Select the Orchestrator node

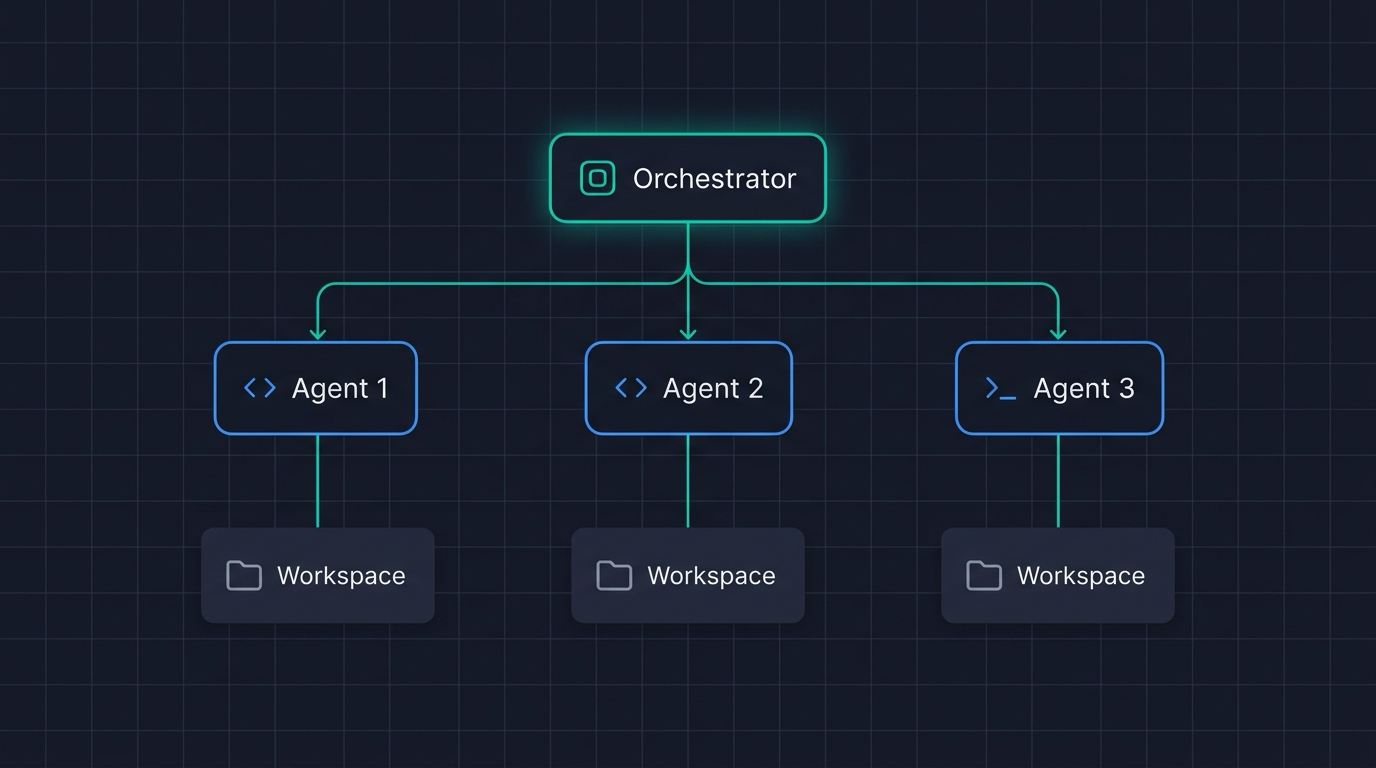tap(688, 178)
